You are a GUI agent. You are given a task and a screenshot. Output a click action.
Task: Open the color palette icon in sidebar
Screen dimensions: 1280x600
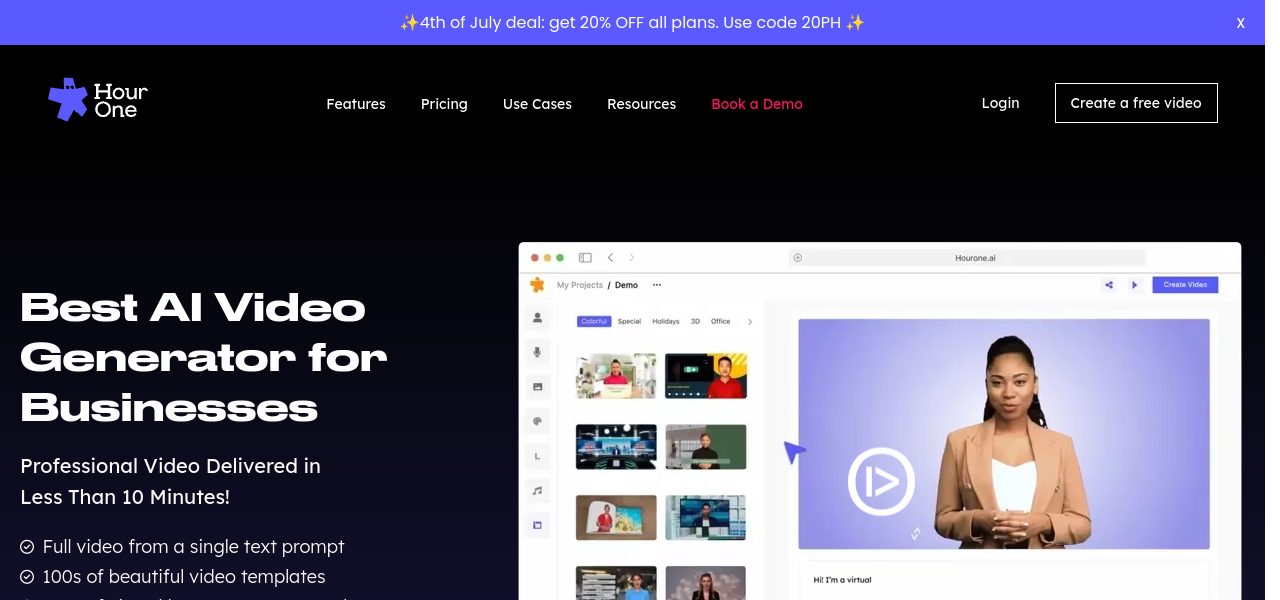[x=538, y=421]
